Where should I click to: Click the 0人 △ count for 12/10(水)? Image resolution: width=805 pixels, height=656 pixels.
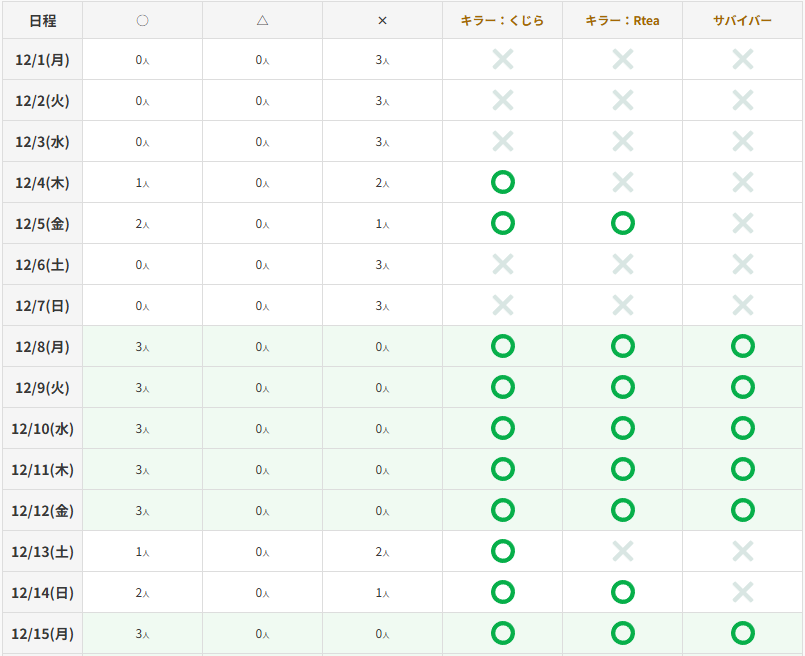[x=262, y=429]
